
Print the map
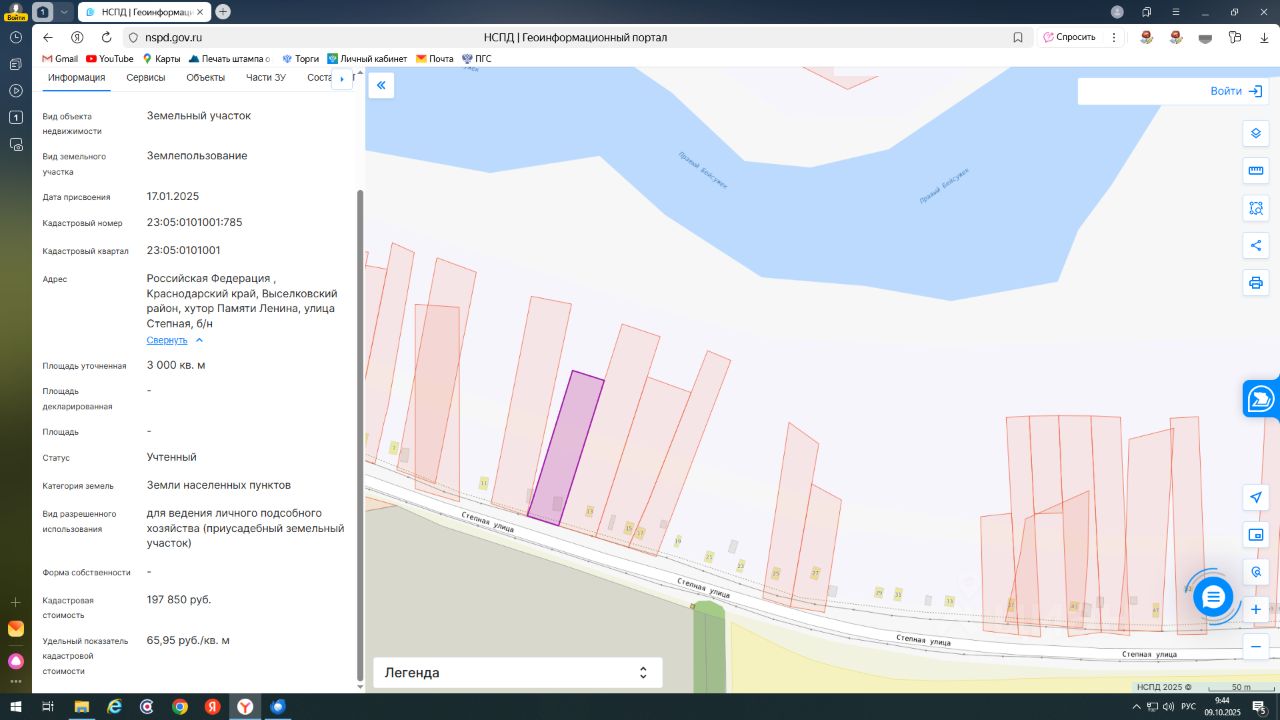1256,283
